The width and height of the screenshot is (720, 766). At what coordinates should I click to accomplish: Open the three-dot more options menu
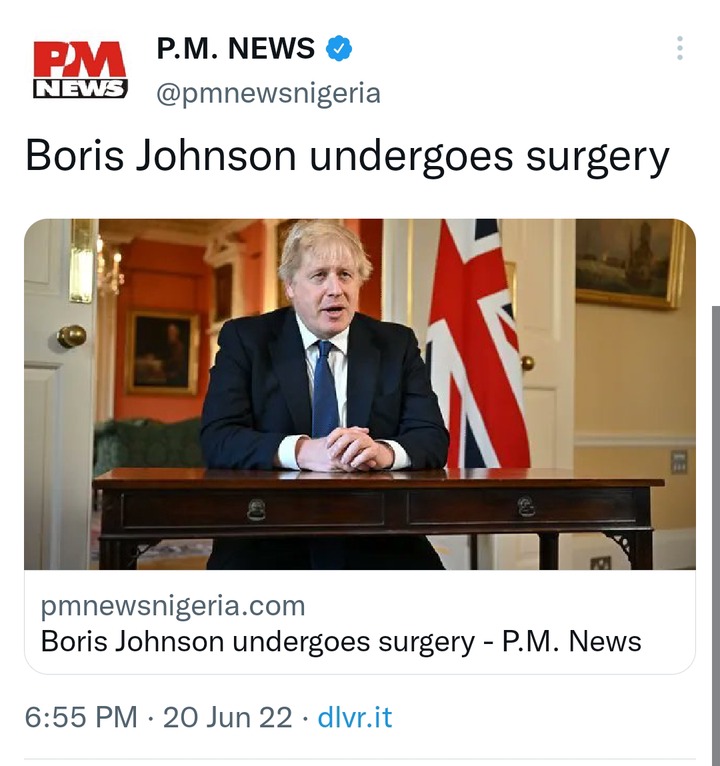(679, 48)
